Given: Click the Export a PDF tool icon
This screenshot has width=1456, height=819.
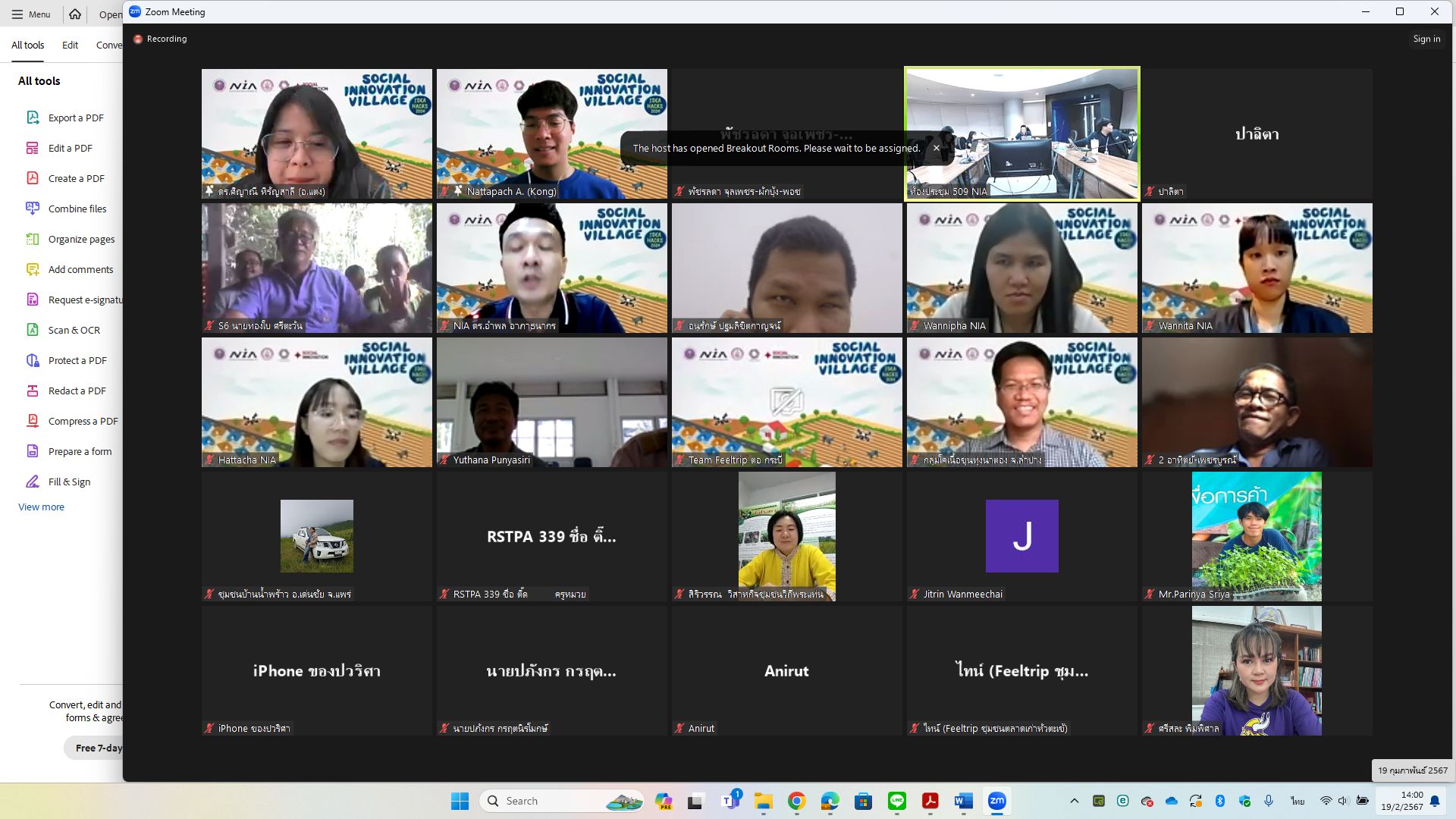Looking at the screenshot, I should pyautogui.click(x=33, y=118).
